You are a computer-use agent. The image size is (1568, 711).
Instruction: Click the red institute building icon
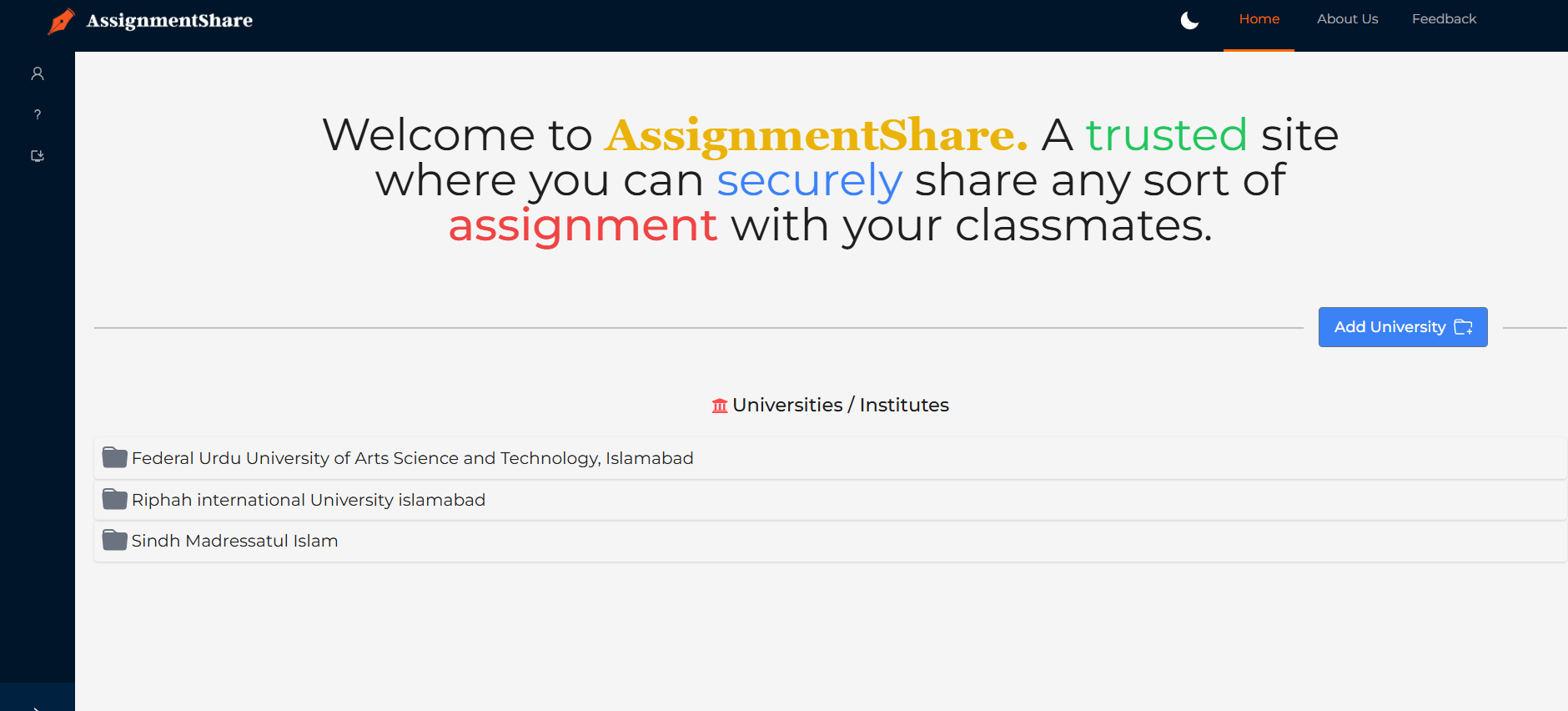[719, 406]
